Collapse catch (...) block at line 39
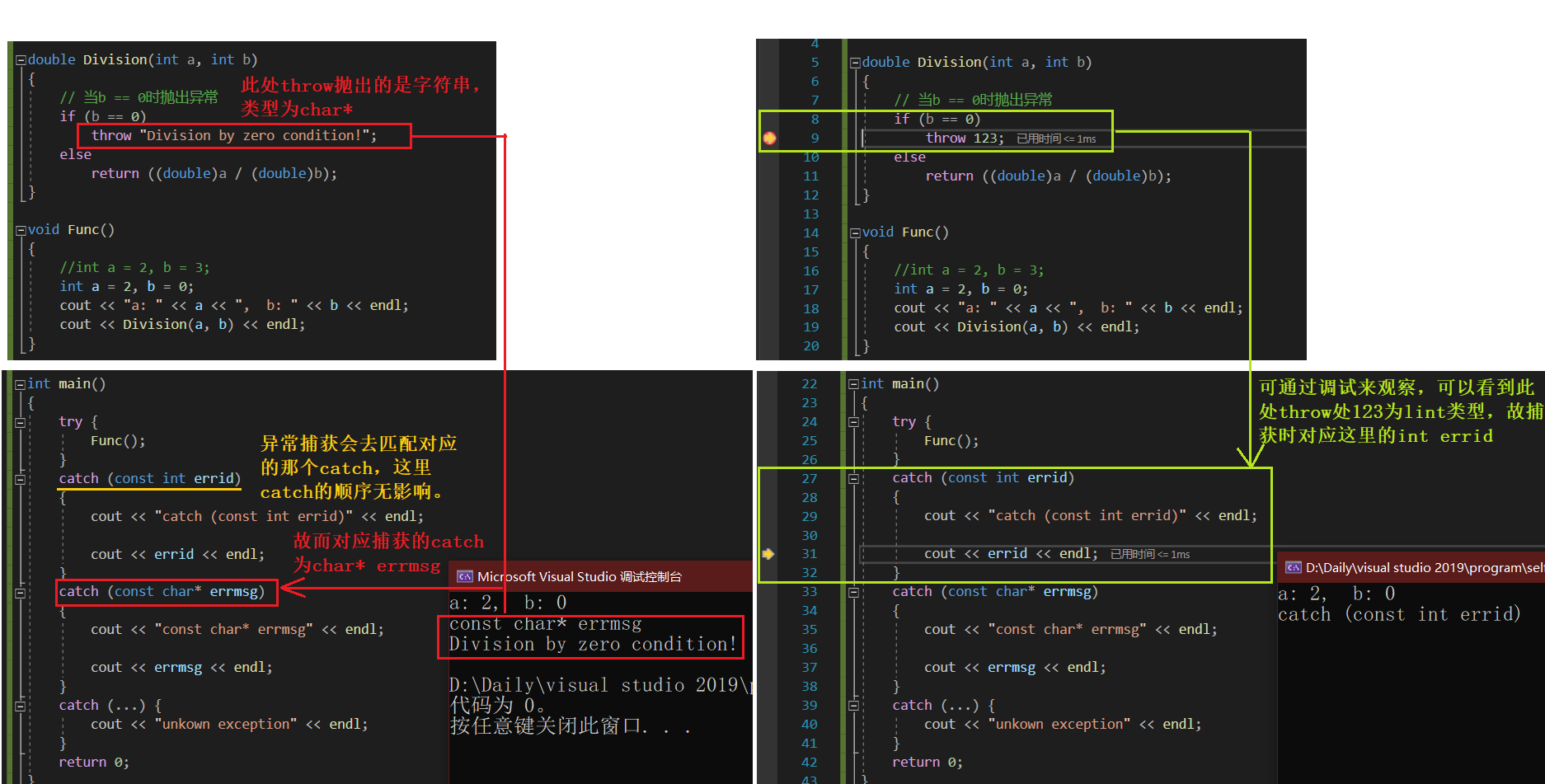The height and width of the screenshot is (784, 1545). pos(854,706)
